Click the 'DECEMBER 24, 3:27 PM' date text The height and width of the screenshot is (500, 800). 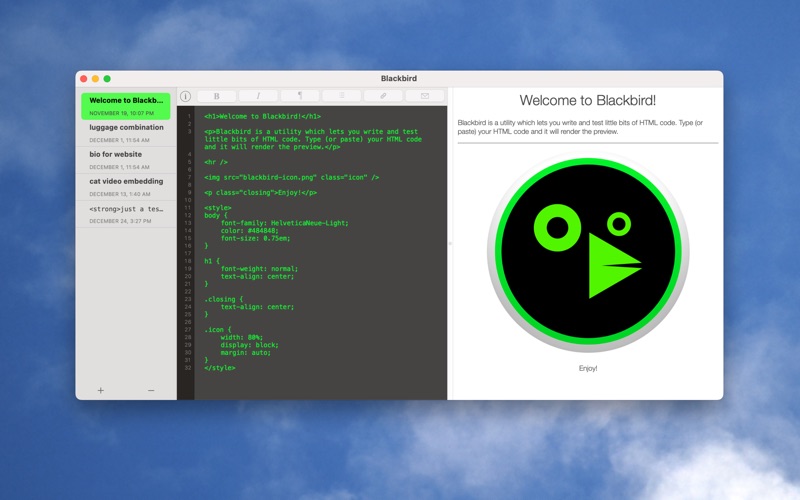(x=120, y=221)
